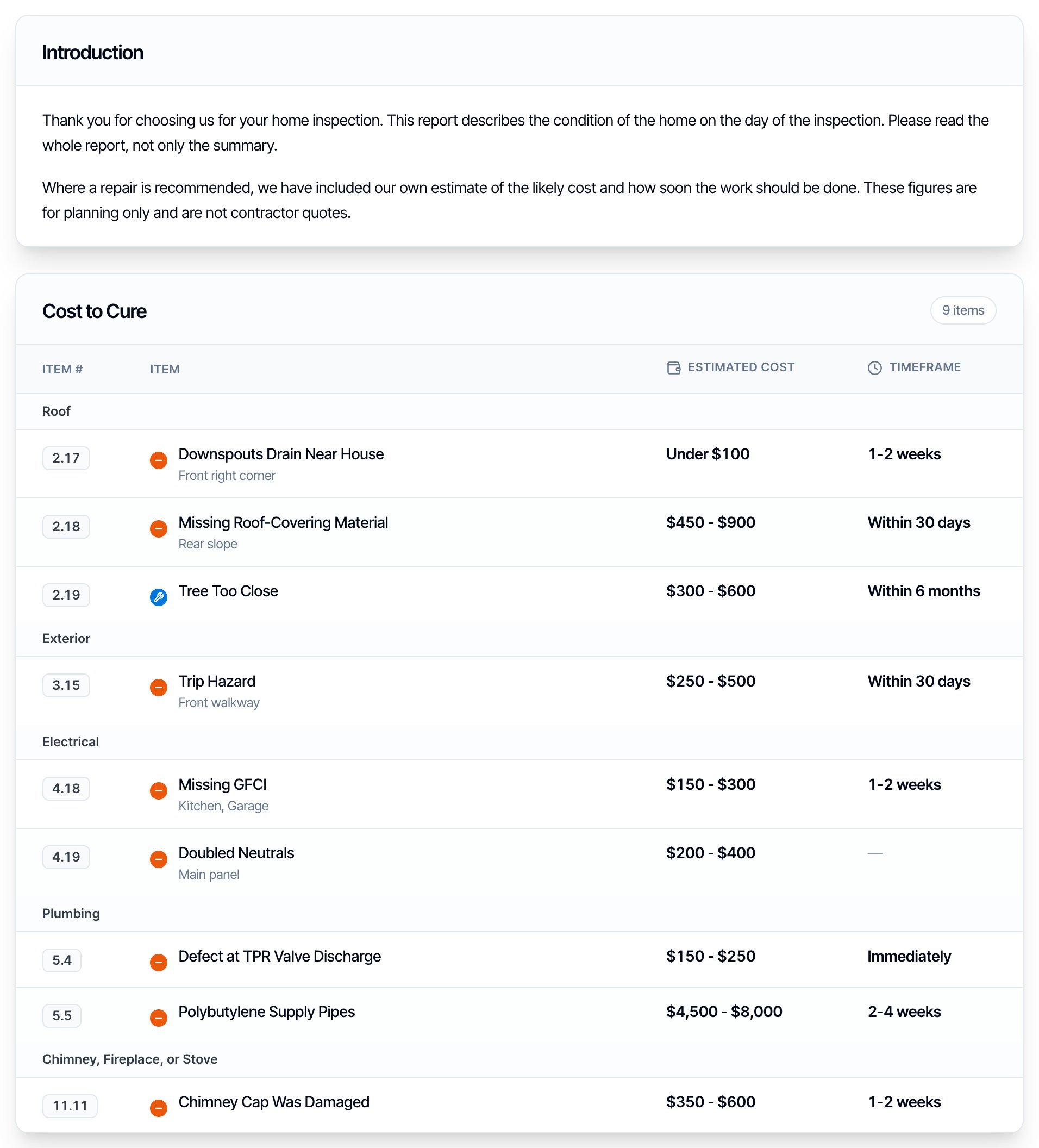Image resolution: width=1039 pixels, height=1148 pixels.
Task: Click the Immediately timeframe value
Action: point(909,956)
